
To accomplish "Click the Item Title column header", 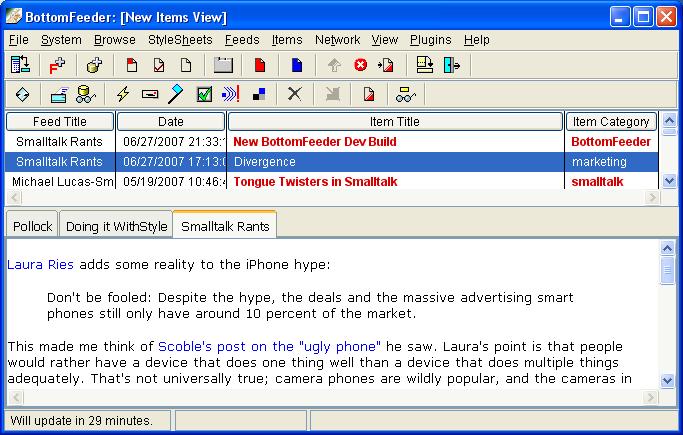I will (x=395, y=121).
